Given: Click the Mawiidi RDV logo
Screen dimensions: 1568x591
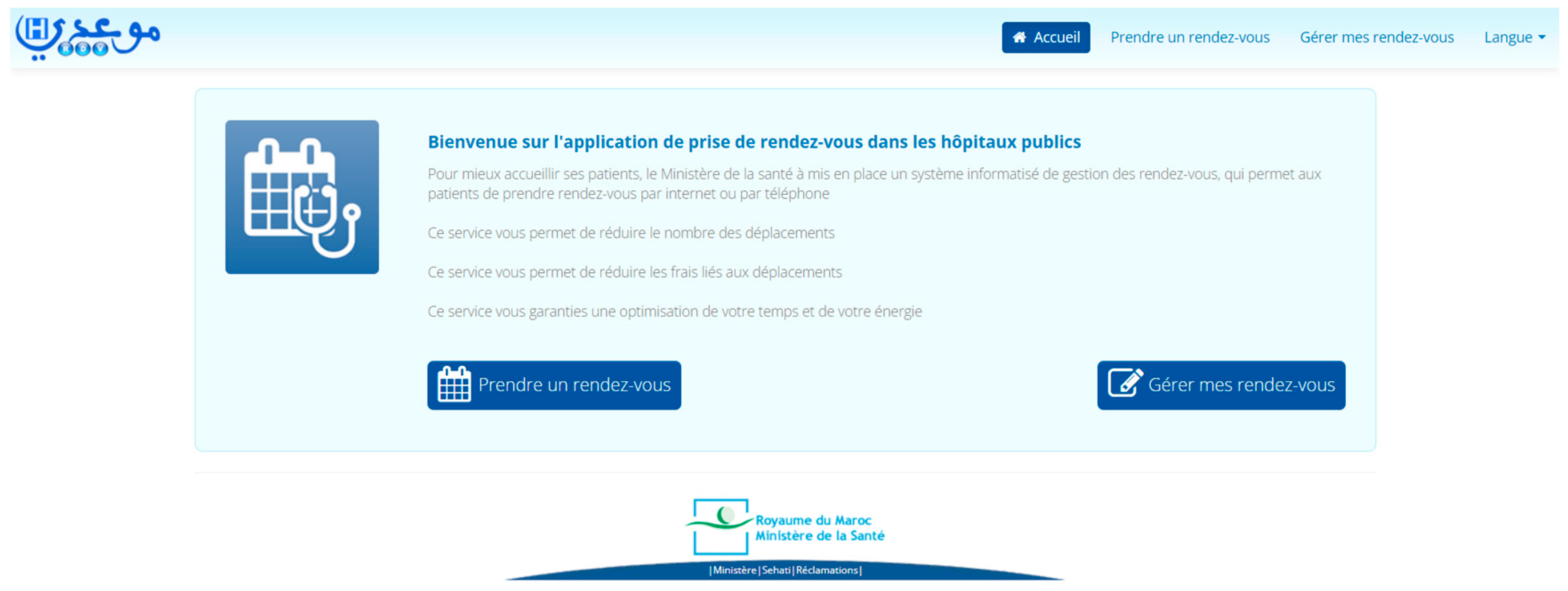Looking at the screenshot, I should 88,36.
